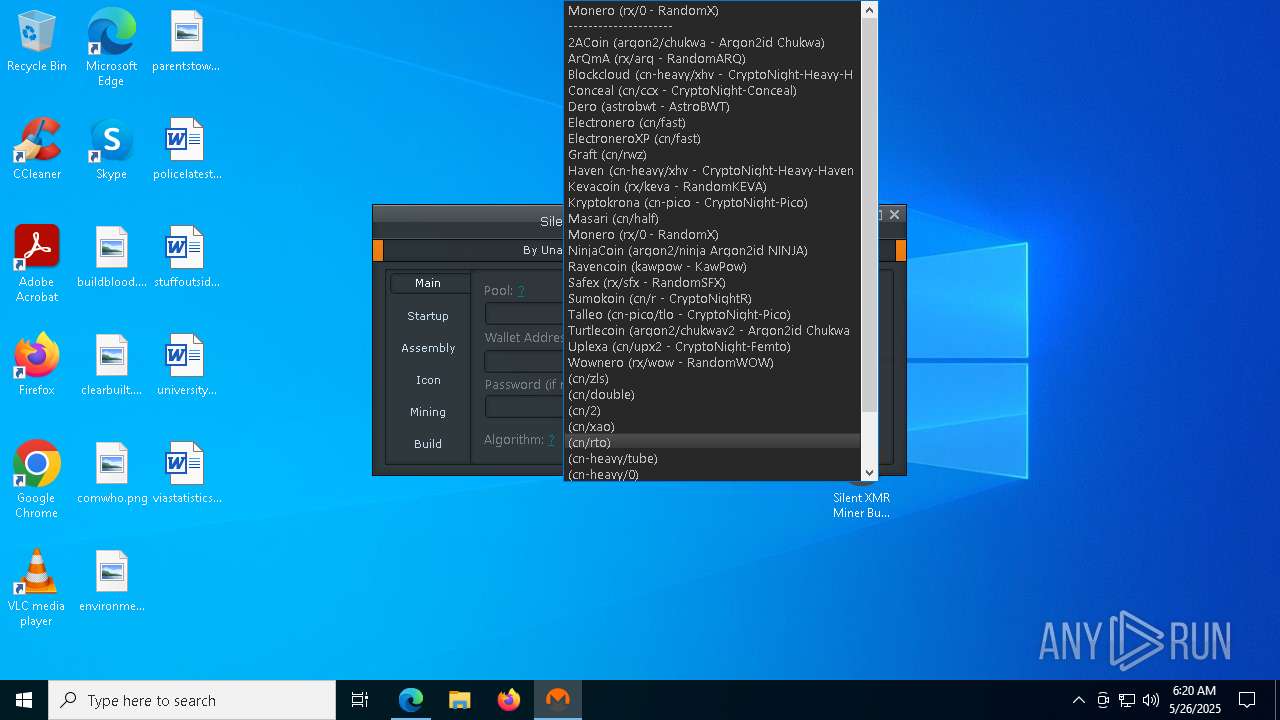Choose Kevacoin (rx/keva - RandomKEVA)
The width and height of the screenshot is (1280, 720).
click(712, 186)
